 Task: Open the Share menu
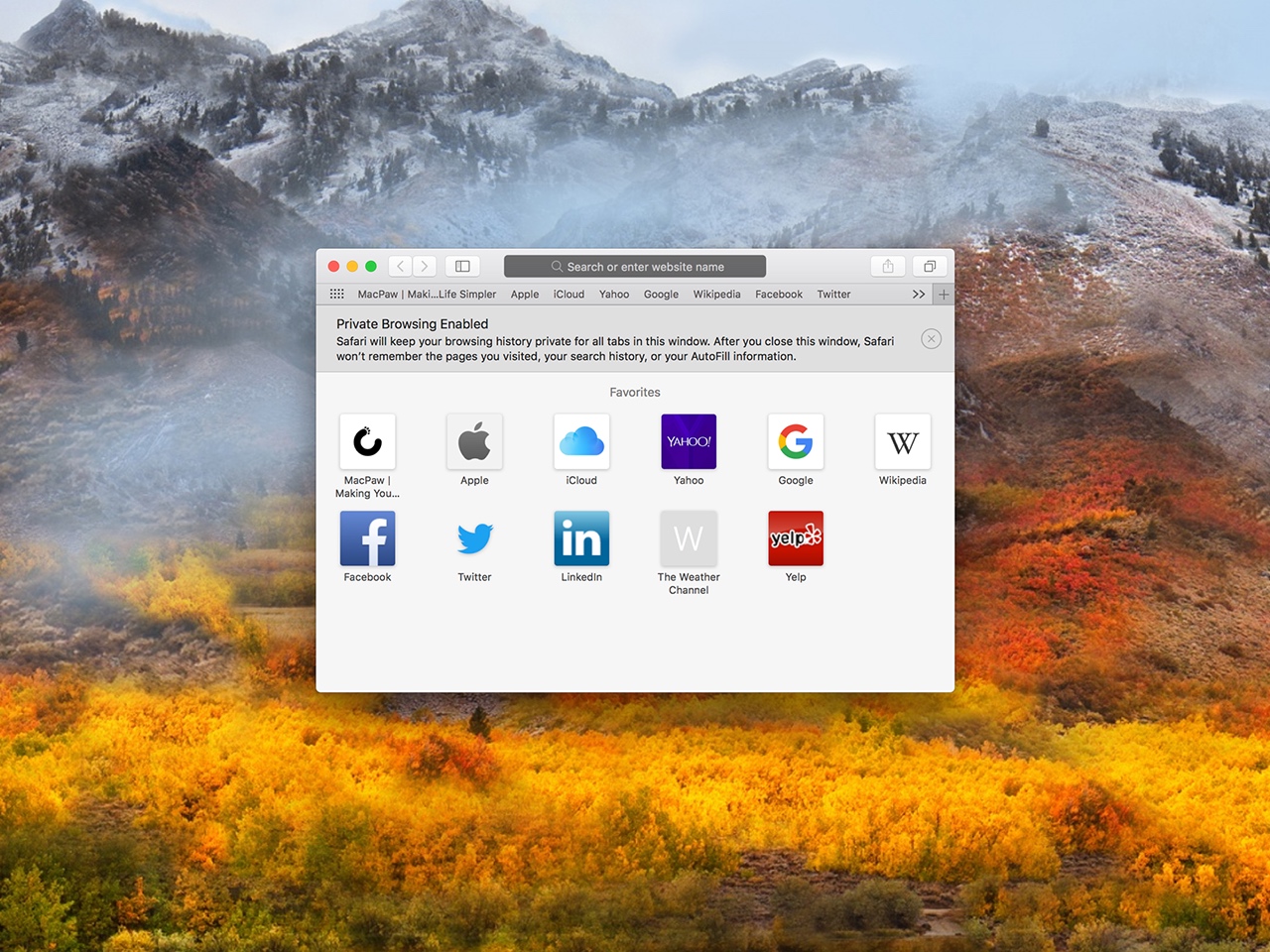coord(887,266)
